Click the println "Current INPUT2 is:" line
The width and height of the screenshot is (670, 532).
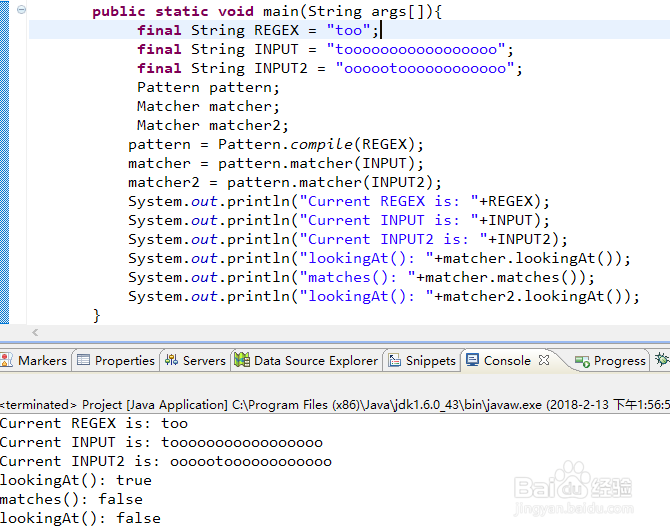347,239
